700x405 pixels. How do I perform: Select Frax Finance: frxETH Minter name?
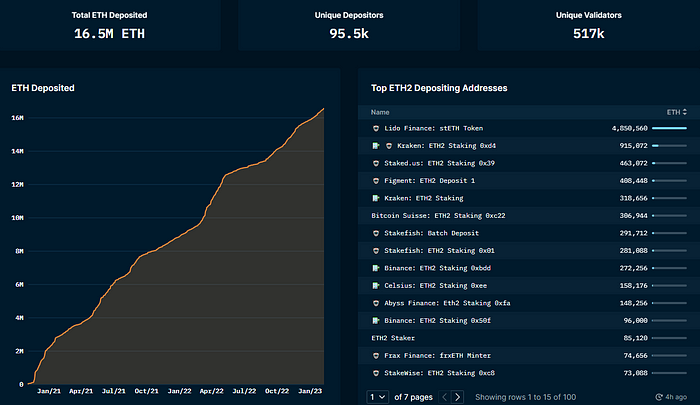(438, 355)
